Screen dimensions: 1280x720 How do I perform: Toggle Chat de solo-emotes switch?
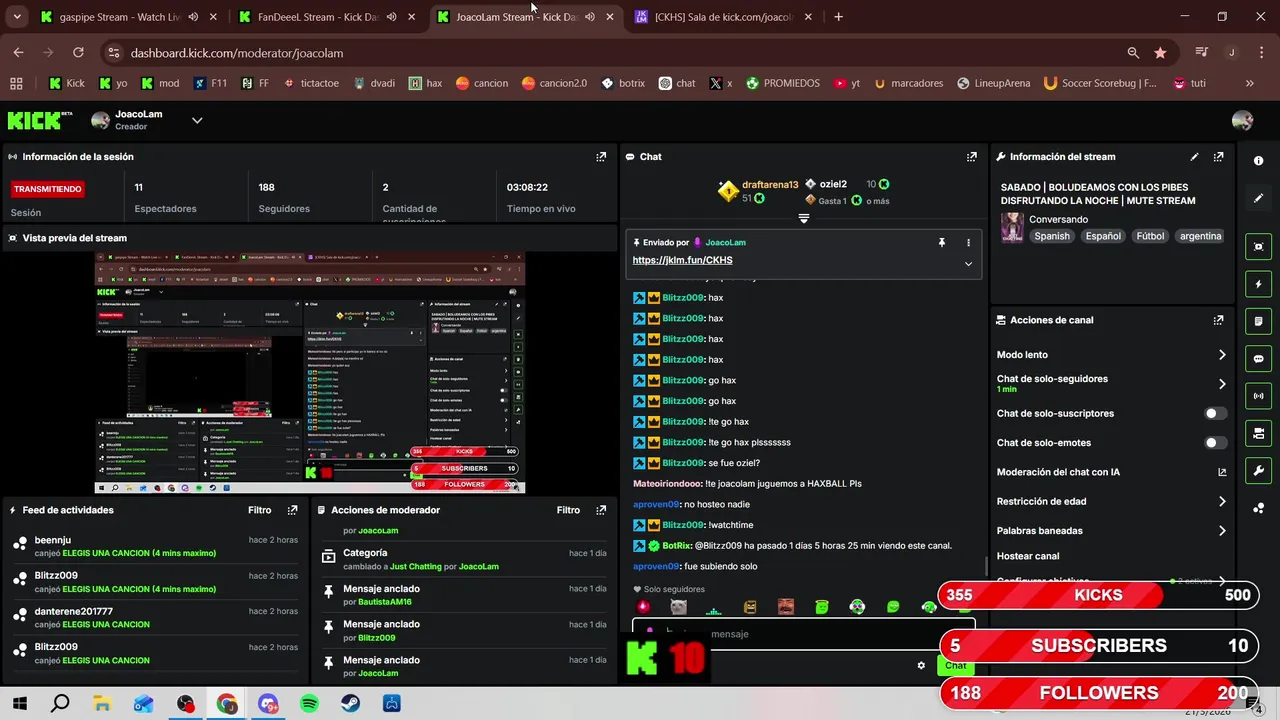(1215, 443)
